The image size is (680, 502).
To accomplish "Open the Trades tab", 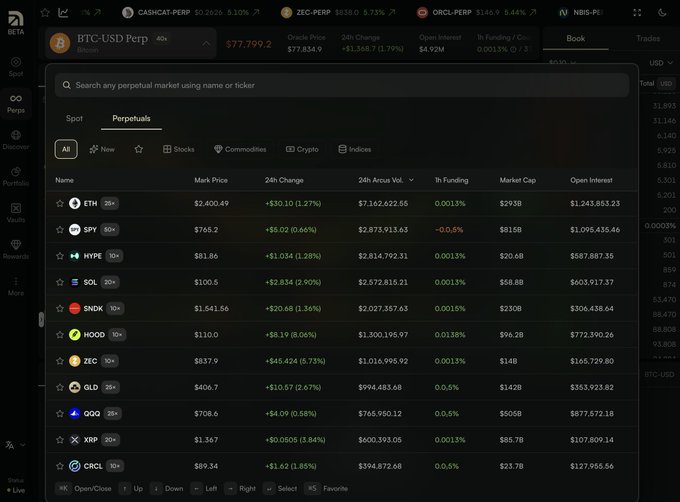I will pyautogui.click(x=648, y=38).
